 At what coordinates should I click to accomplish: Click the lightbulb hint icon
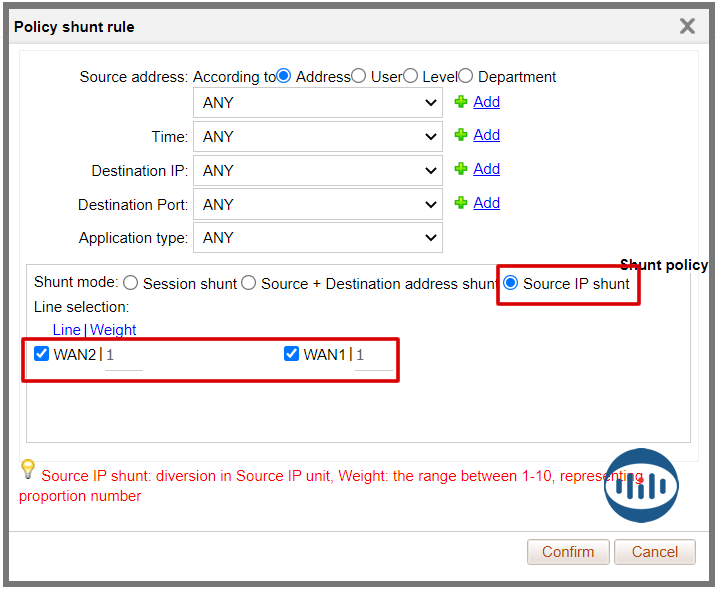coord(28,469)
